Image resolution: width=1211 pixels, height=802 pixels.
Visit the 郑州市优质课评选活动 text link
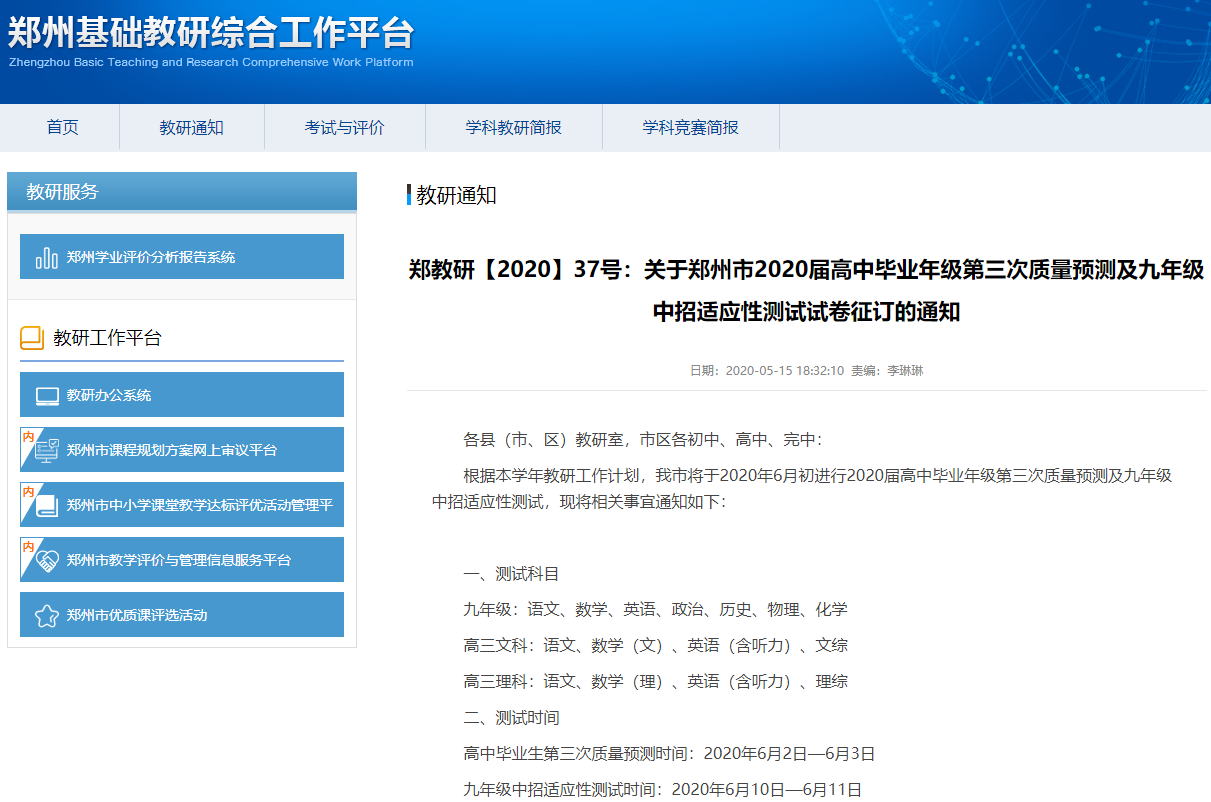137,615
